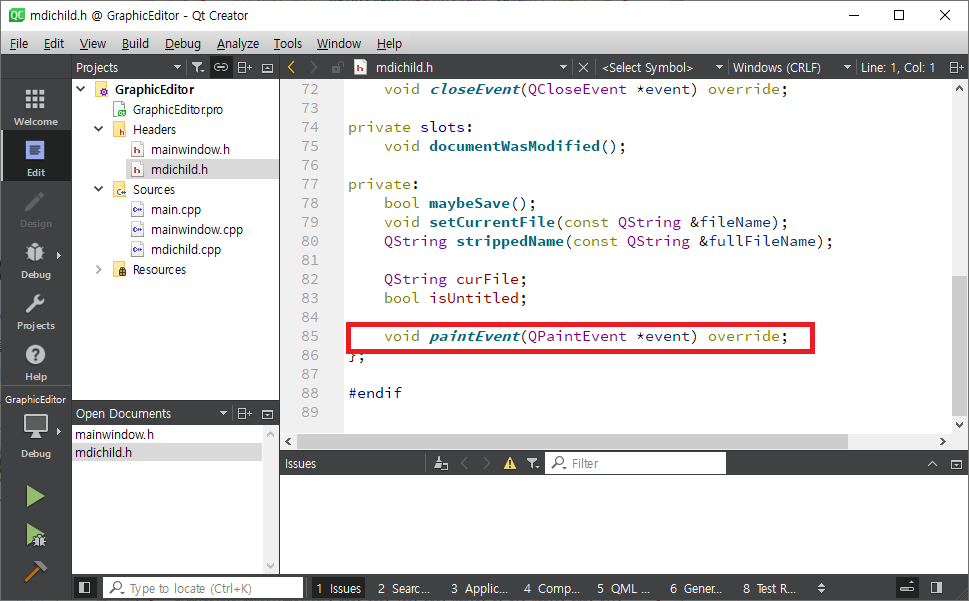This screenshot has width=969, height=601.
Task: Collapse the Sources folder
Action: click(99, 189)
